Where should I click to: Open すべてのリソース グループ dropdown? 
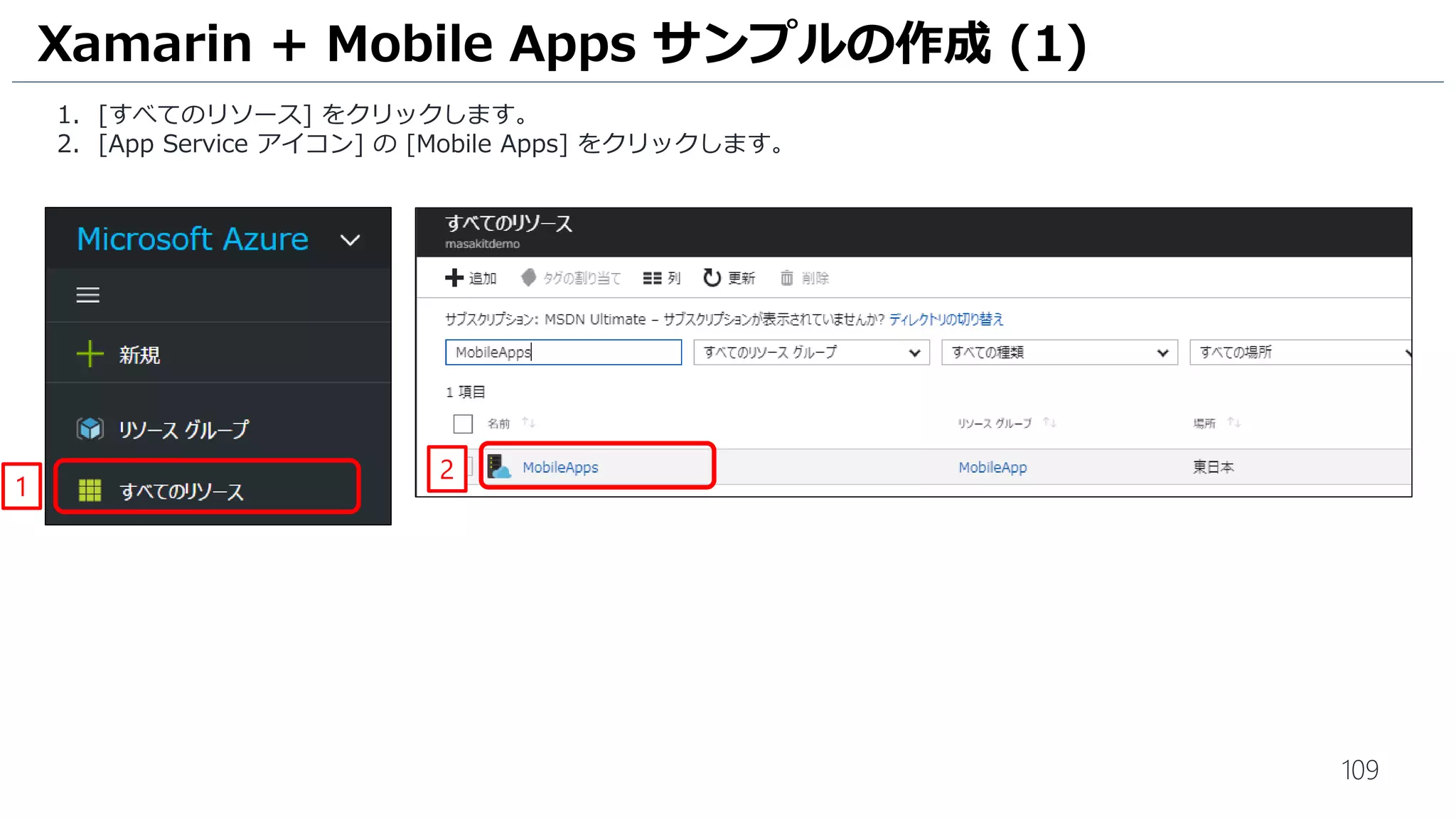coord(811,352)
